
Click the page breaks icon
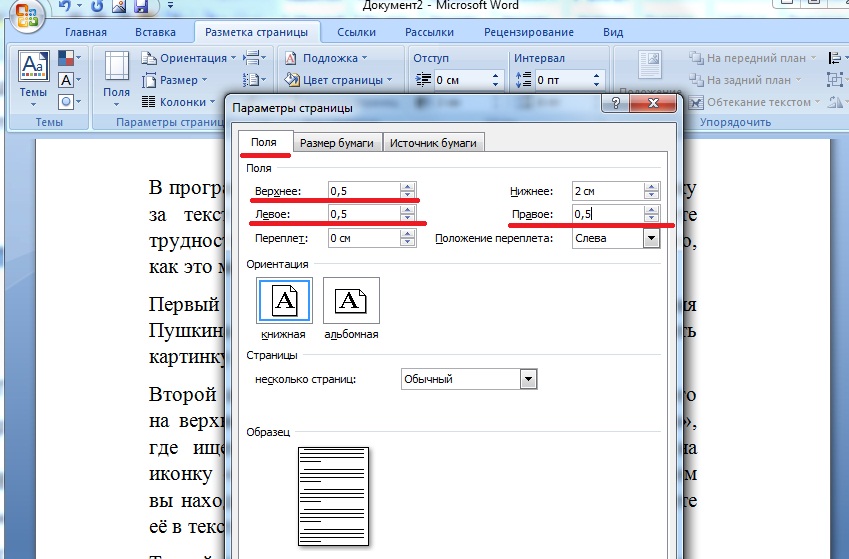[253, 57]
